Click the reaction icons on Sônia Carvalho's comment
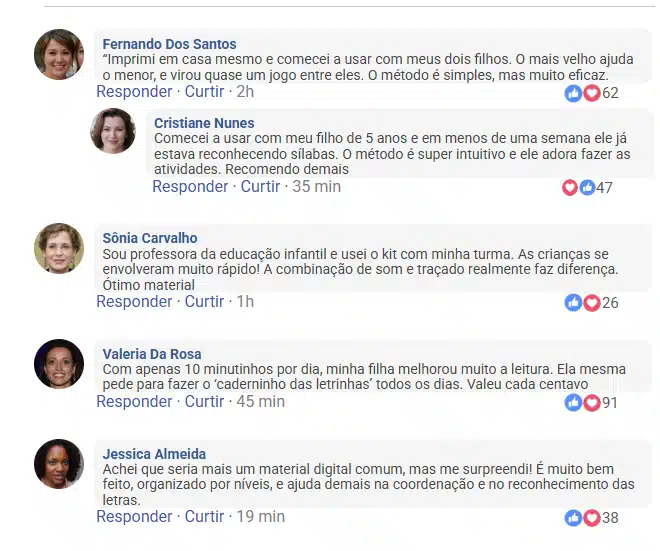 point(582,302)
